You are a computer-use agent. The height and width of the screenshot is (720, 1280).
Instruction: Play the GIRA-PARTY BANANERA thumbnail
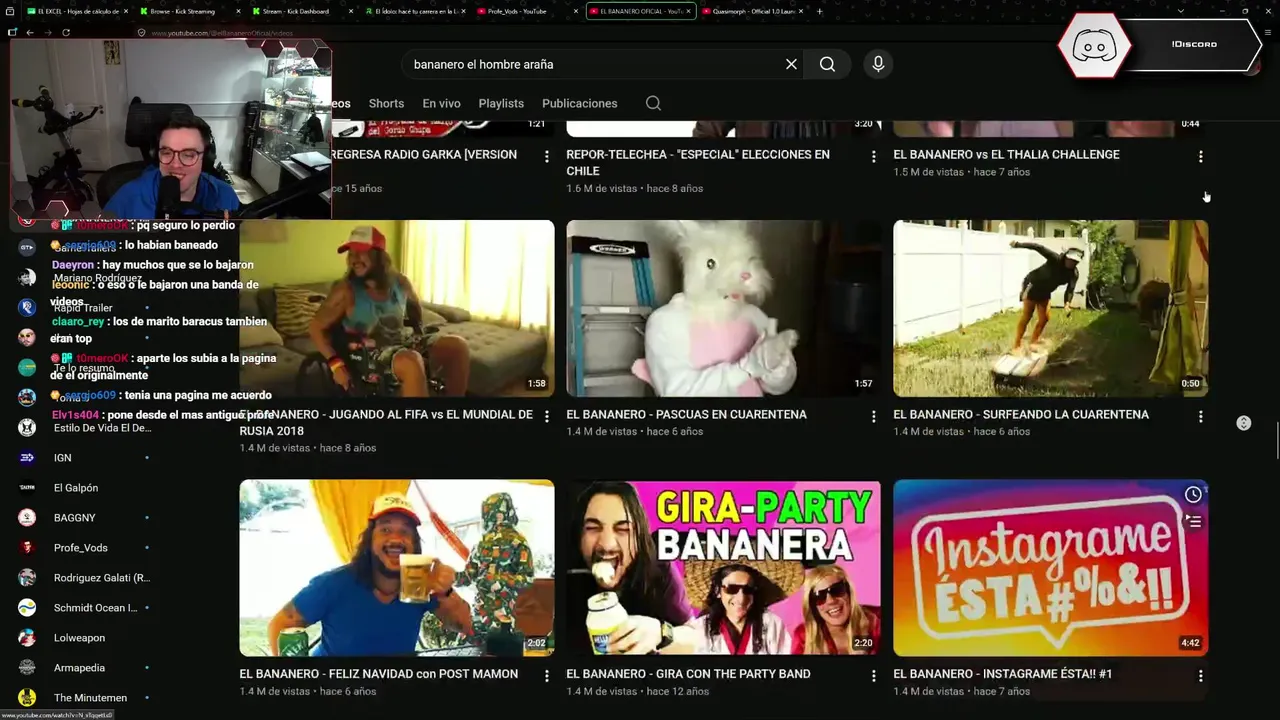(x=723, y=568)
